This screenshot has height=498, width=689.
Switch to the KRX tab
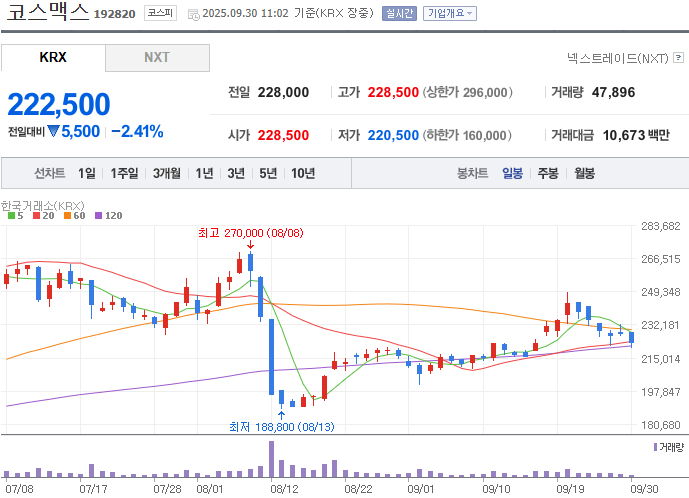click(x=53, y=57)
